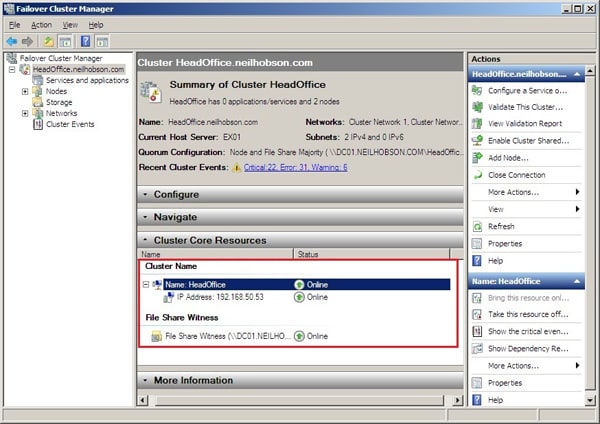The width and height of the screenshot is (600, 424).
Task: Collapse the Name: HeadOffice resource row
Action: point(146,284)
